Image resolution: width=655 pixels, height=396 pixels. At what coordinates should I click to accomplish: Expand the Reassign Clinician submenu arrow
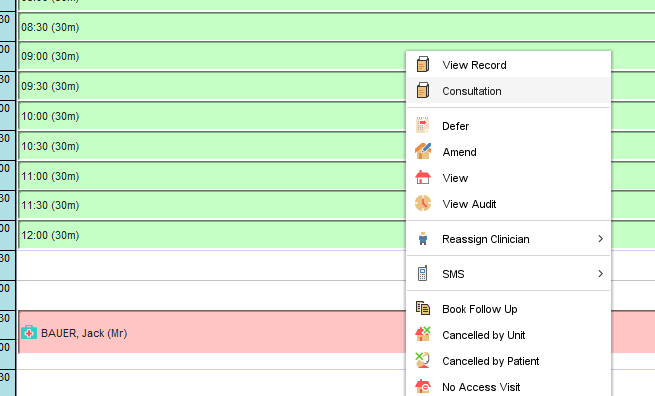point(601,239)
